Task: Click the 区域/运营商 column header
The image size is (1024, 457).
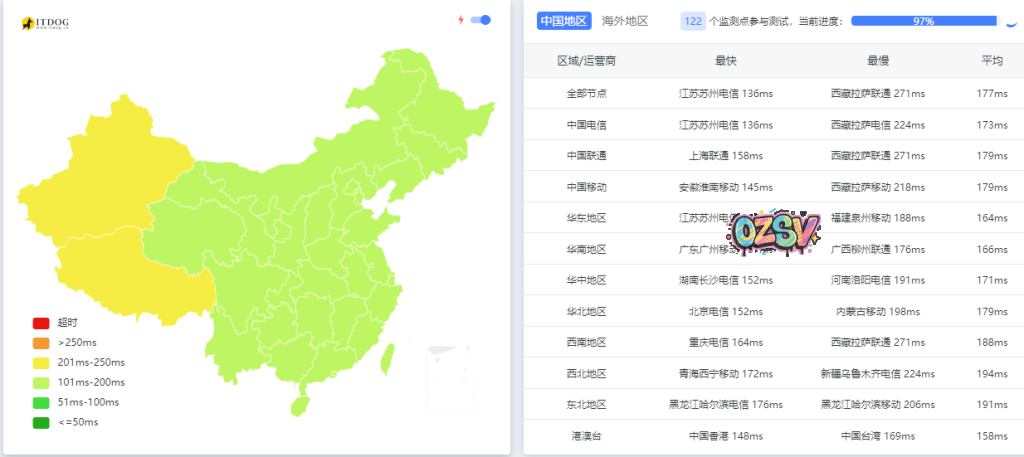Action: coord(586,61)
